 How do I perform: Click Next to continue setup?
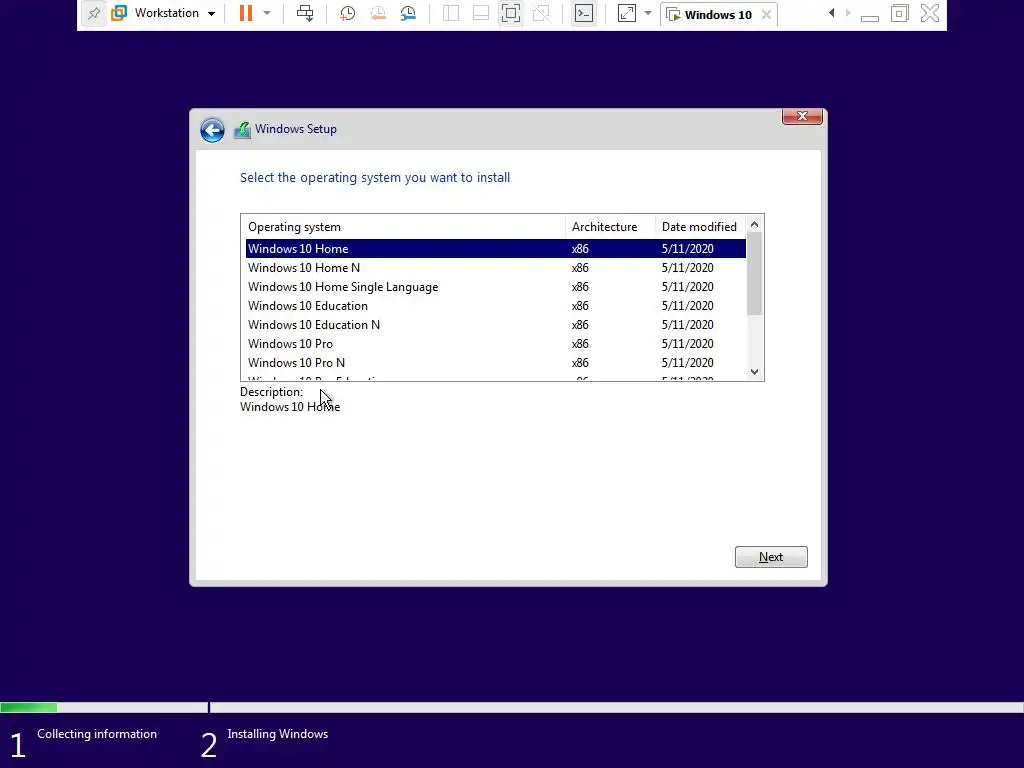771,557
